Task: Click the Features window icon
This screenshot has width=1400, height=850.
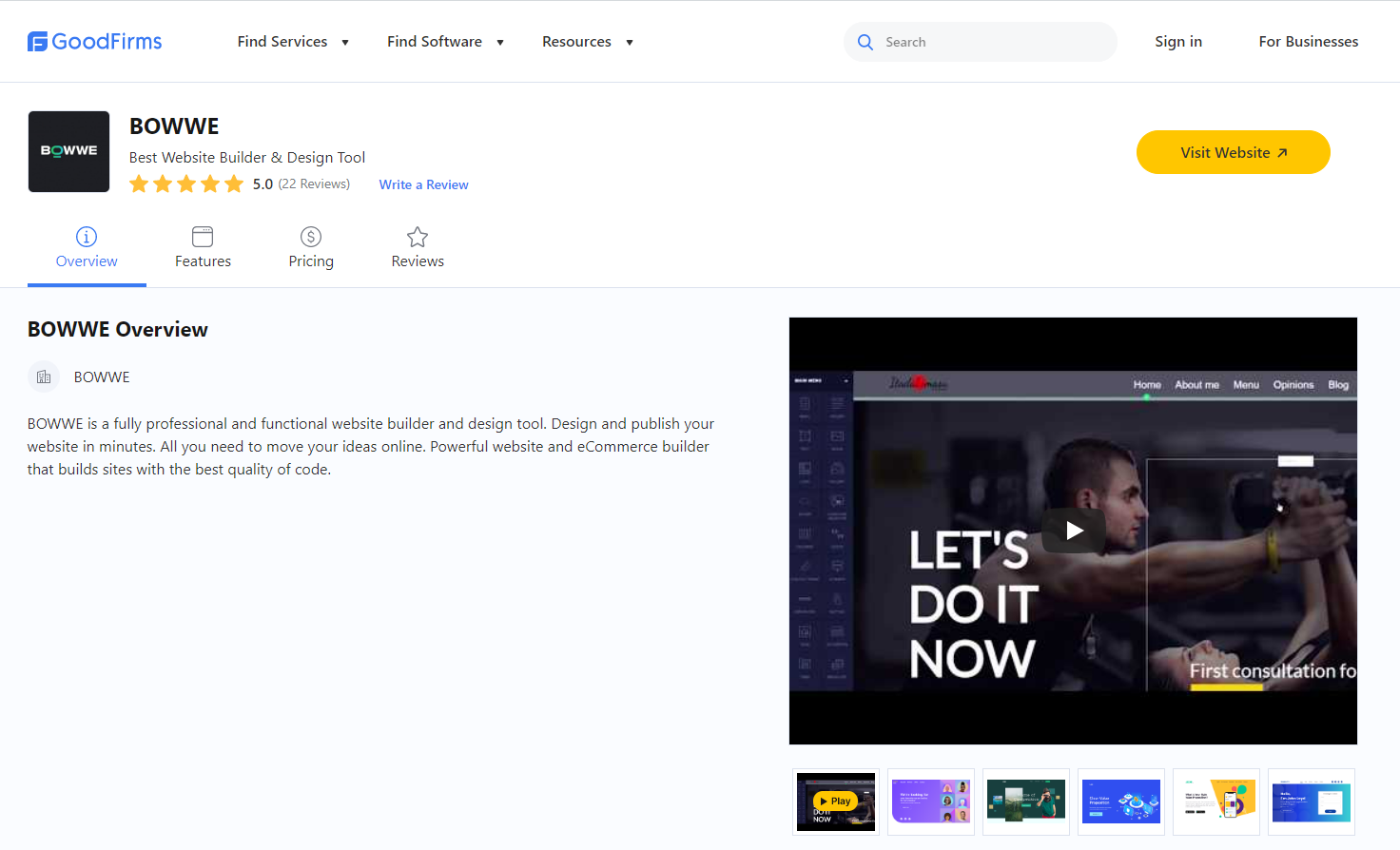Action: (203, 236)
